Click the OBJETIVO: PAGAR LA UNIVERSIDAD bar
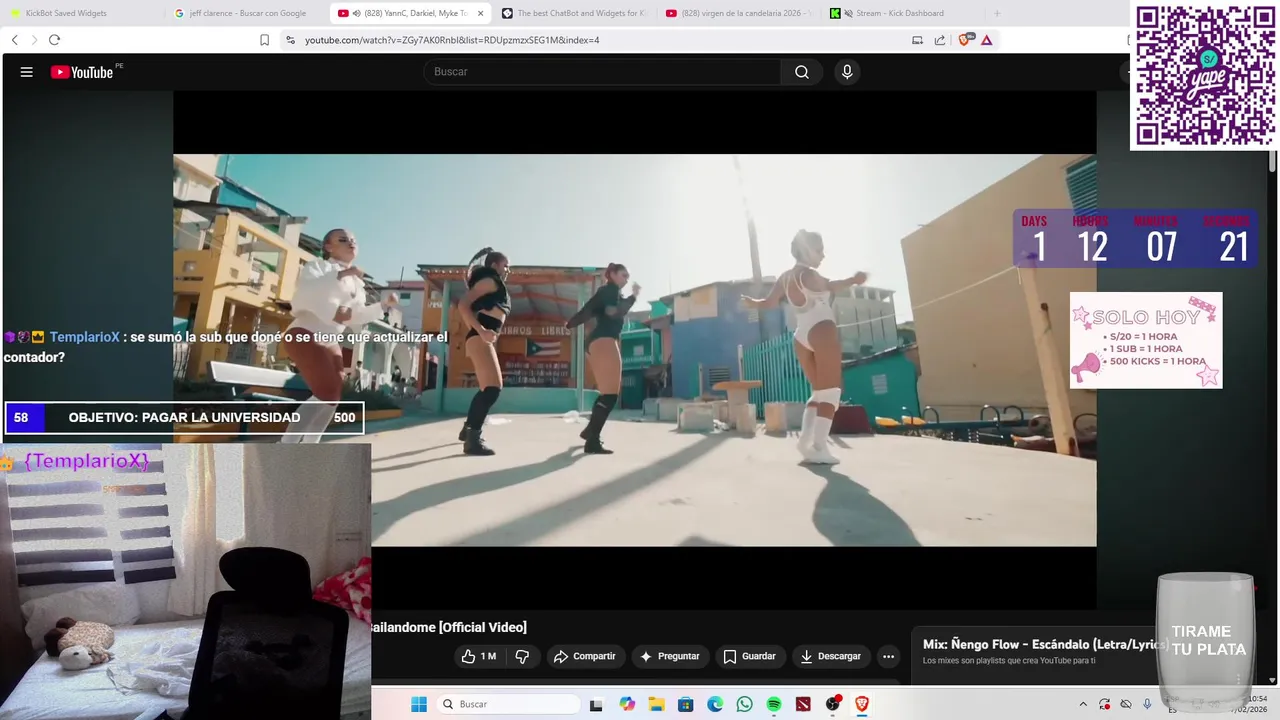1280x720 pixels. pyautogui.click(x=184, y=417)
